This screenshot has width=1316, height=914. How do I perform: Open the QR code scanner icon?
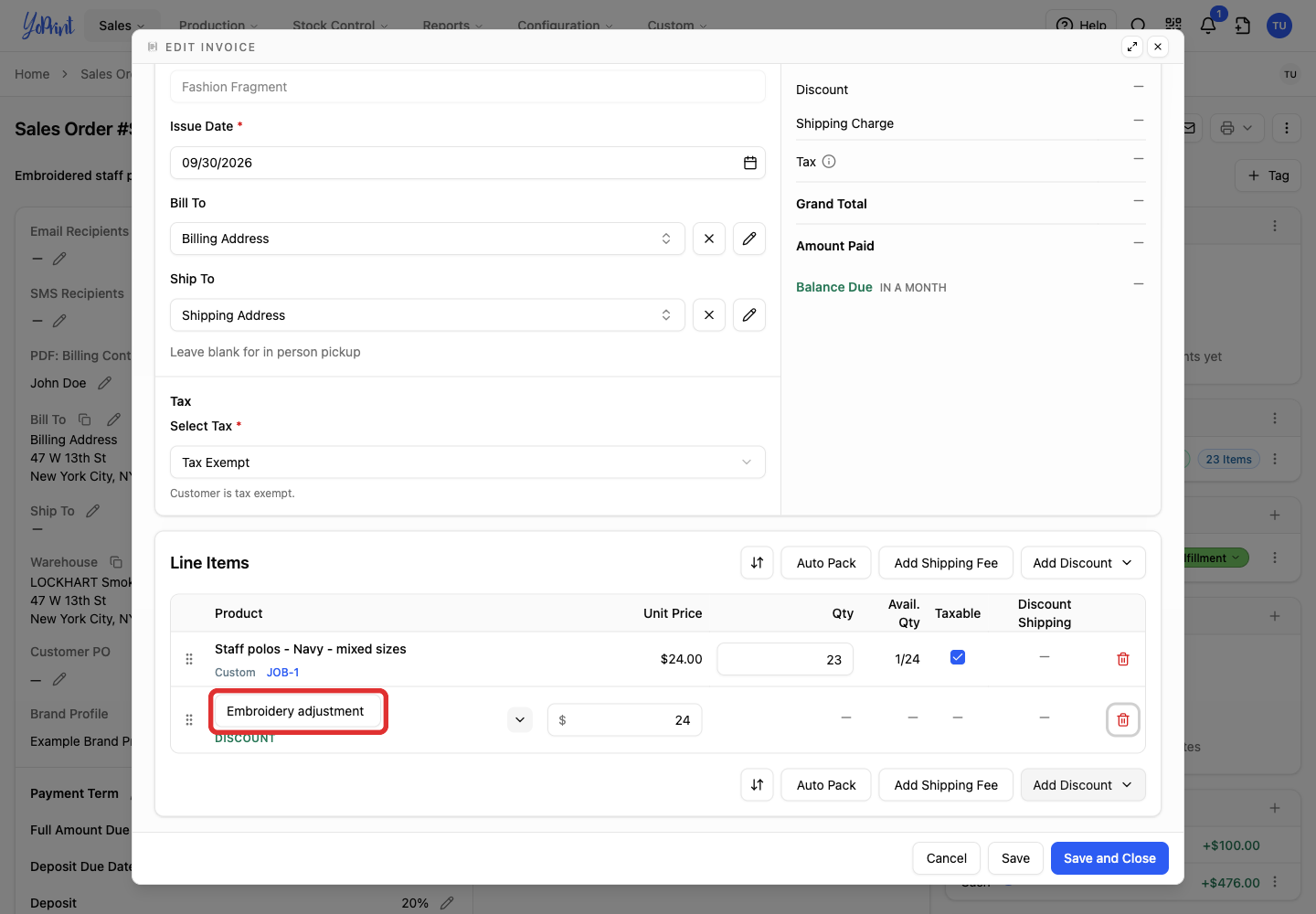tap(1173, 26)
